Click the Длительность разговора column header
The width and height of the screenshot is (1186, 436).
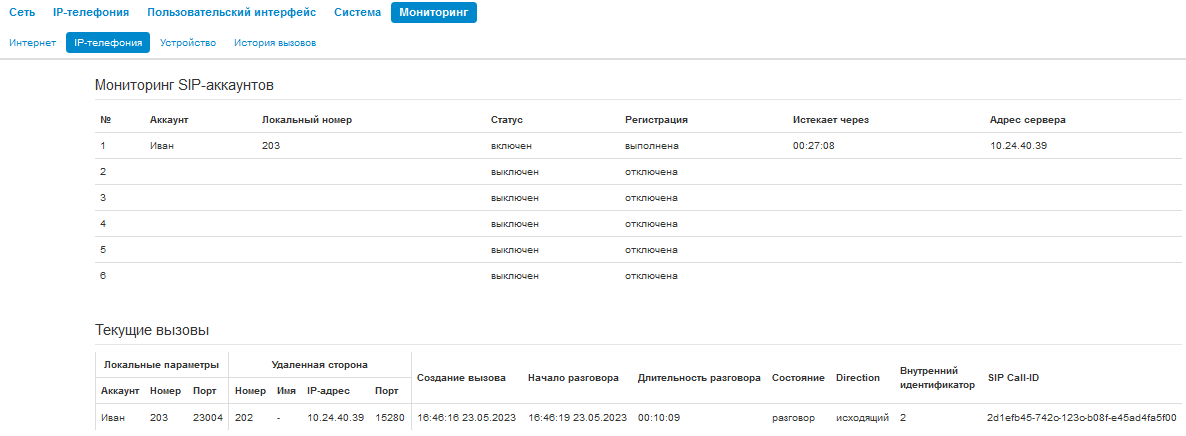[699, 377]
